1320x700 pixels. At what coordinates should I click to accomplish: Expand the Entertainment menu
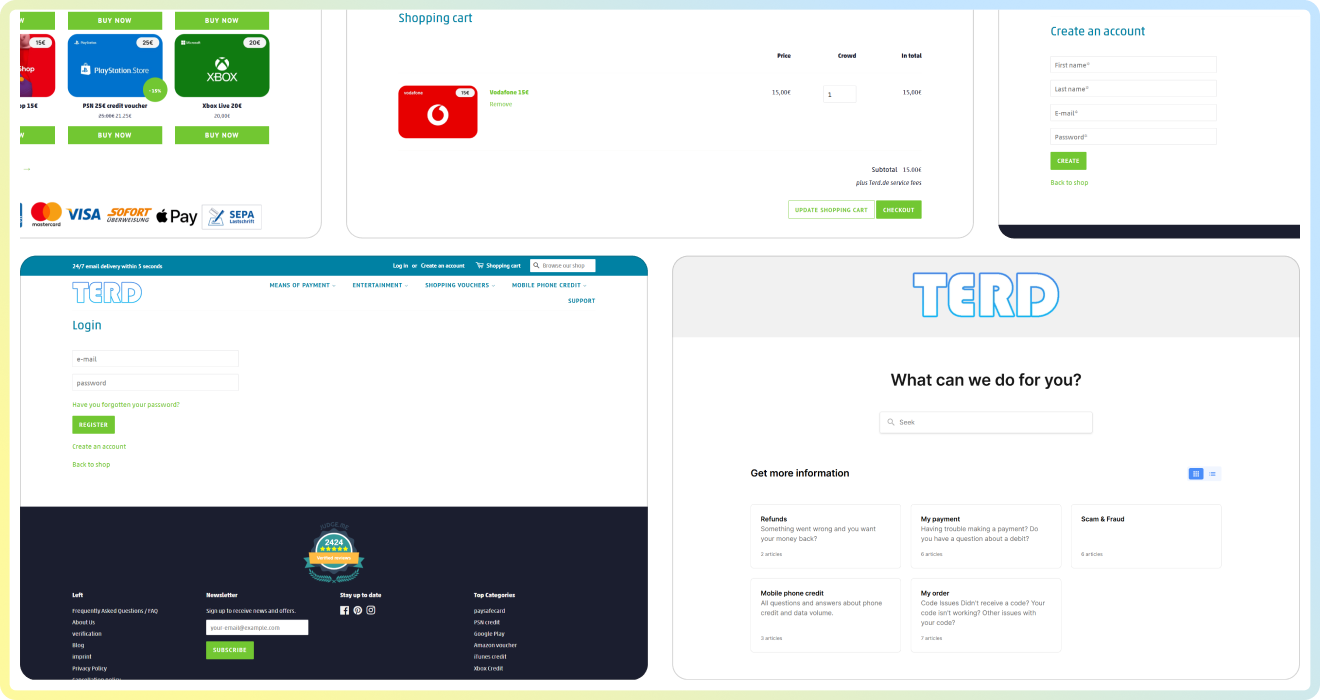coord(380,285)
